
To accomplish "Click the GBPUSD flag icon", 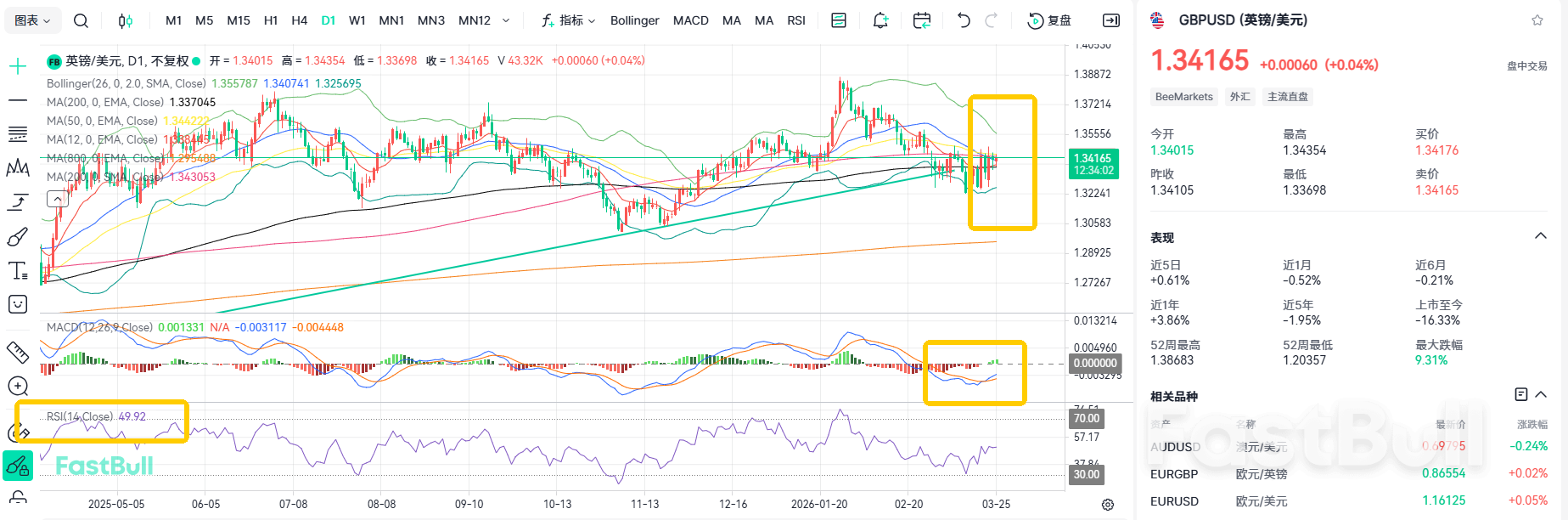I will tap(1158, 20).
